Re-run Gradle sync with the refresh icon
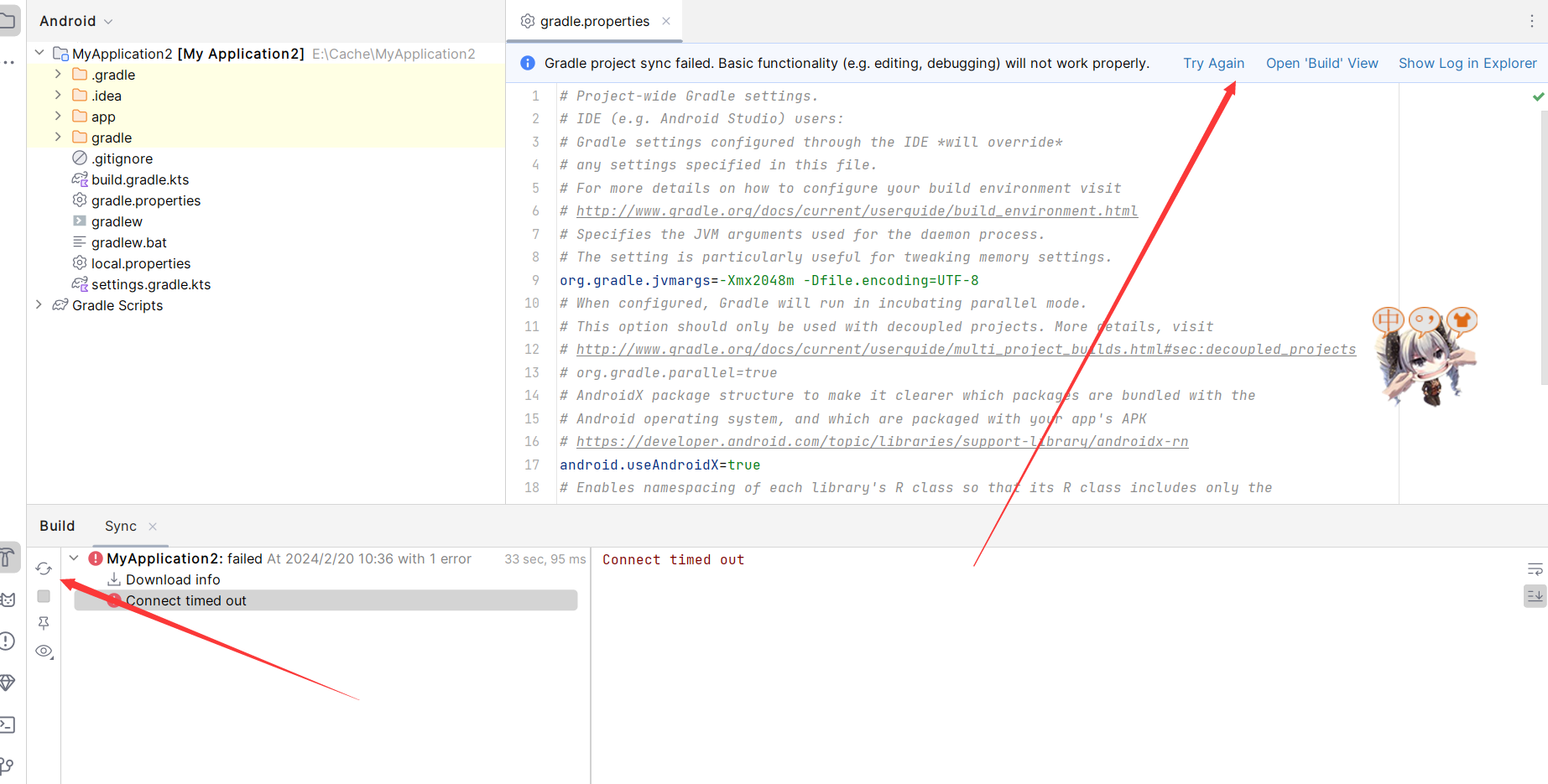This screenshot has width=1548, height=784. [44, 569]
